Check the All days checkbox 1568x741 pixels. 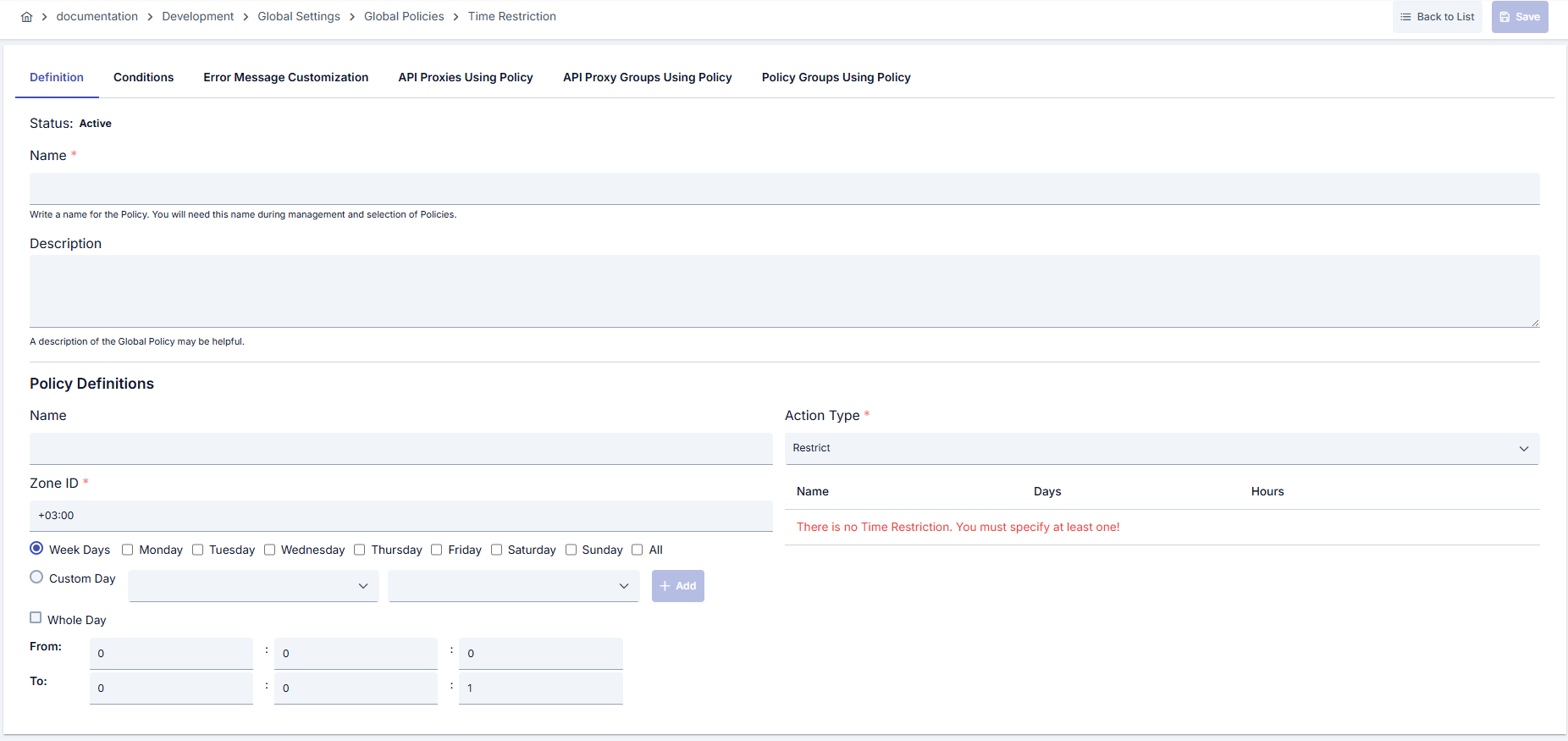pyautogui.click(x=638, y=550)
